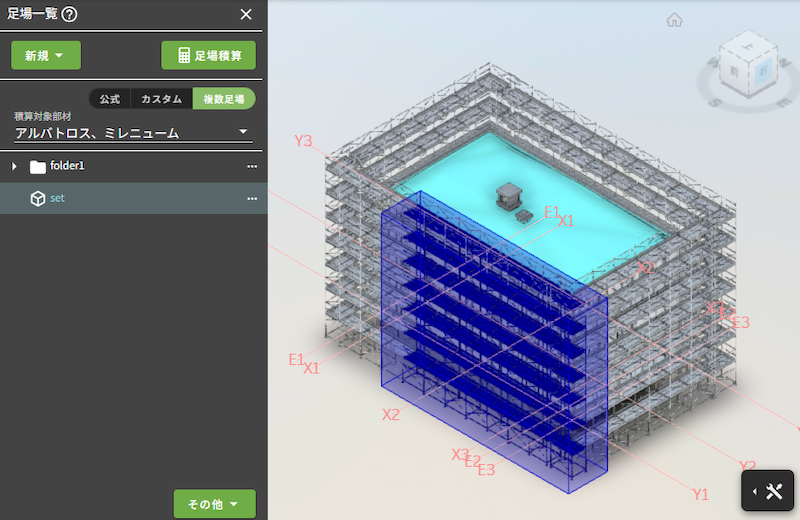Screen dimensions: 800x520
Task: Open the 新規 dropdown button
Action: (46, 55)
